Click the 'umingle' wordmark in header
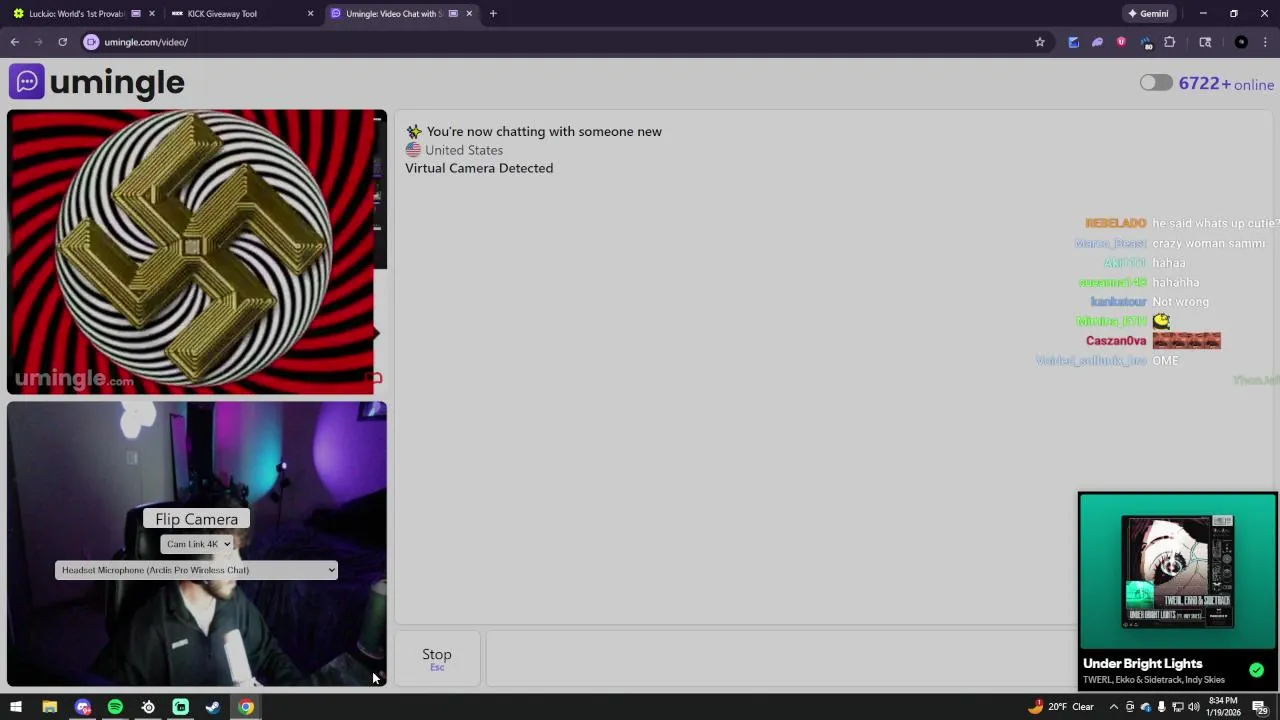Screen dimensions: 1280x720 tap(117, 83)
